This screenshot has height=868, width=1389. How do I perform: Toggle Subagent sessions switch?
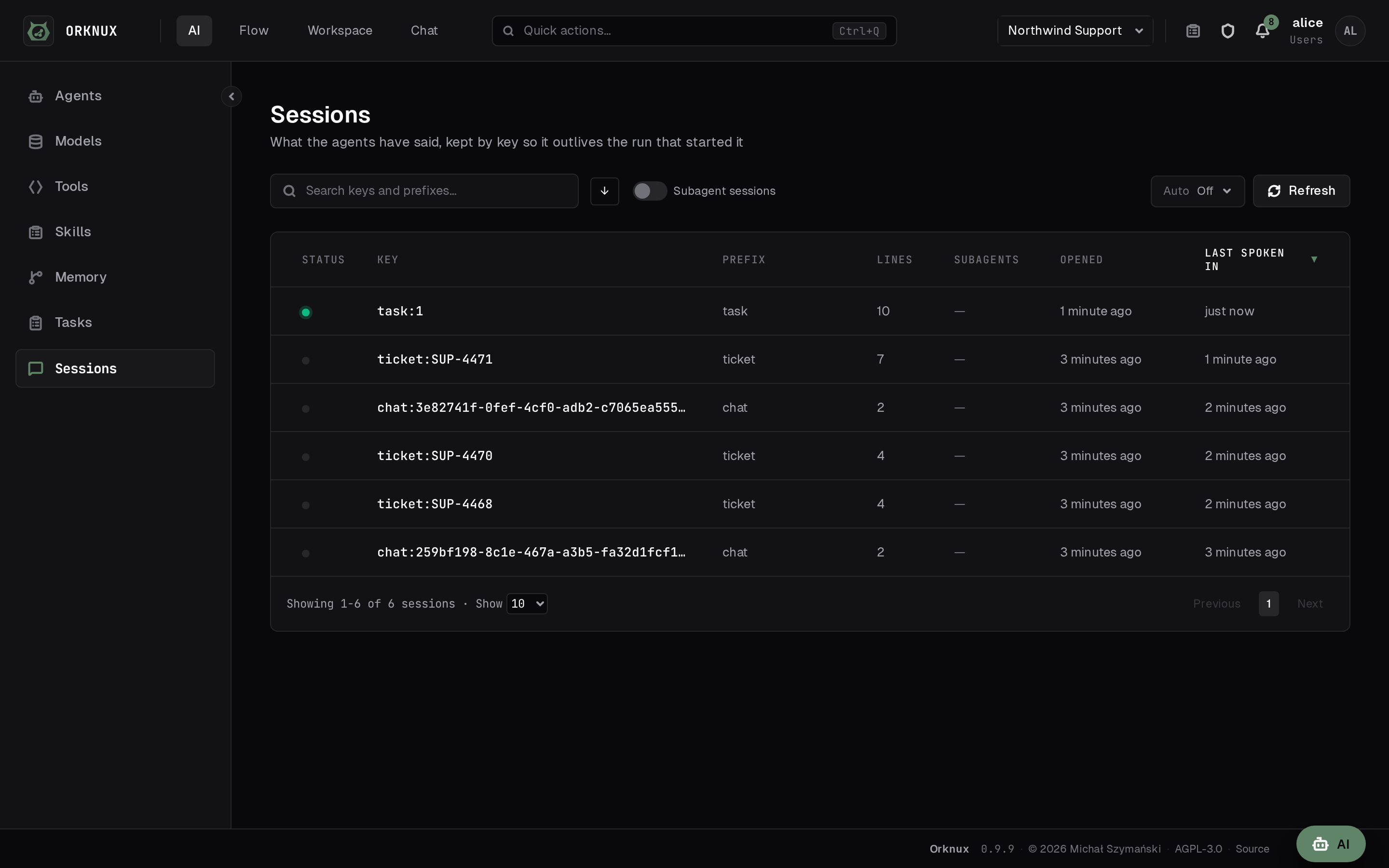click(650, 191)
